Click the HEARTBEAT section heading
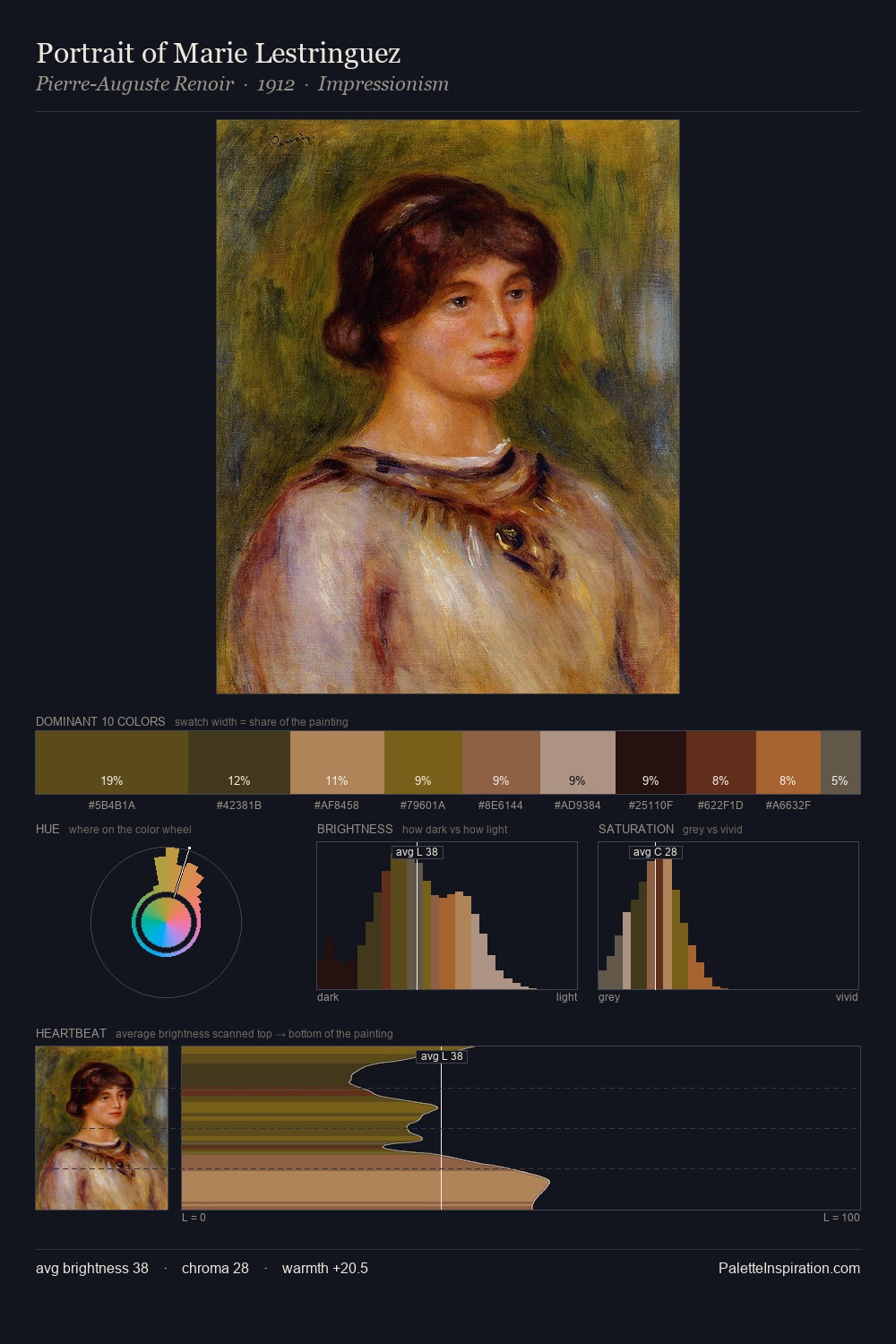This screenshot has height=1344, width=896. coord(71,1033)
